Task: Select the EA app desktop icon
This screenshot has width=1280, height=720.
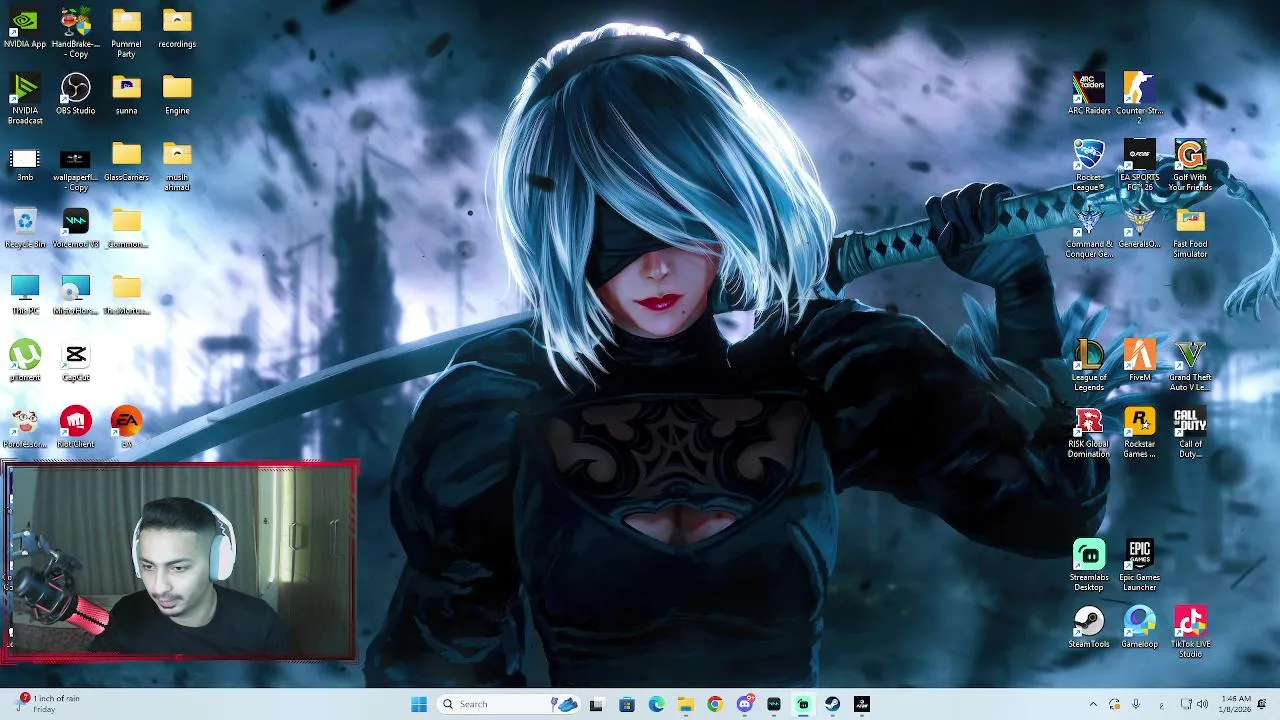Action: [x=126, y=428]
